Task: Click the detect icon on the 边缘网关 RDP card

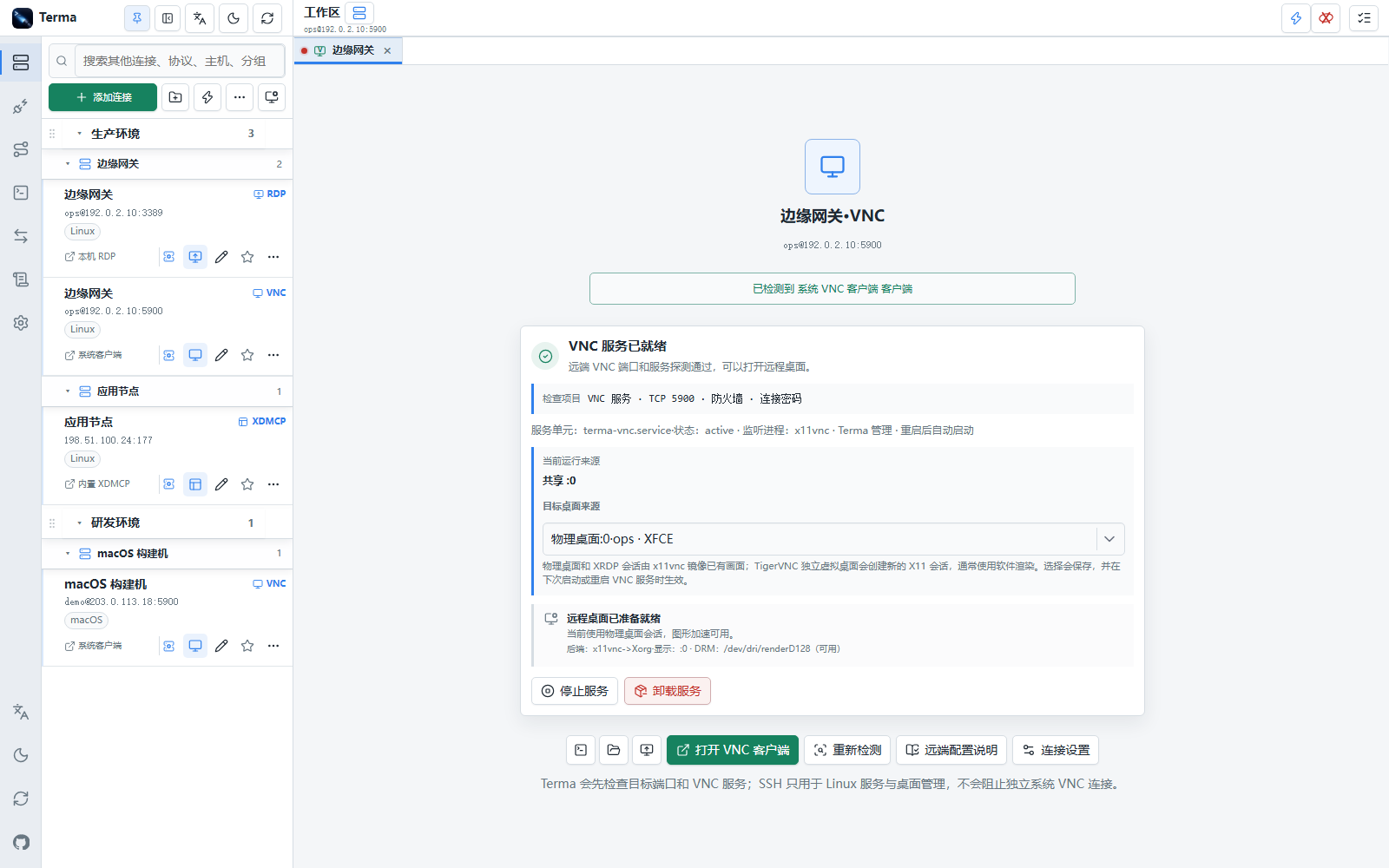Action: pyautogui.click(x=169, y=257)
